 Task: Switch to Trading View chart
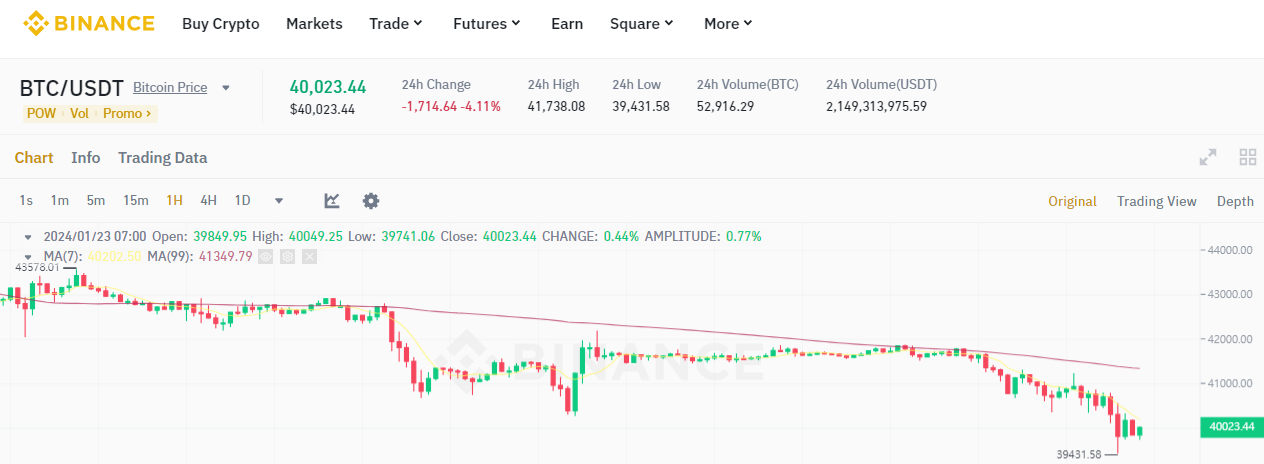point(1157,201)
